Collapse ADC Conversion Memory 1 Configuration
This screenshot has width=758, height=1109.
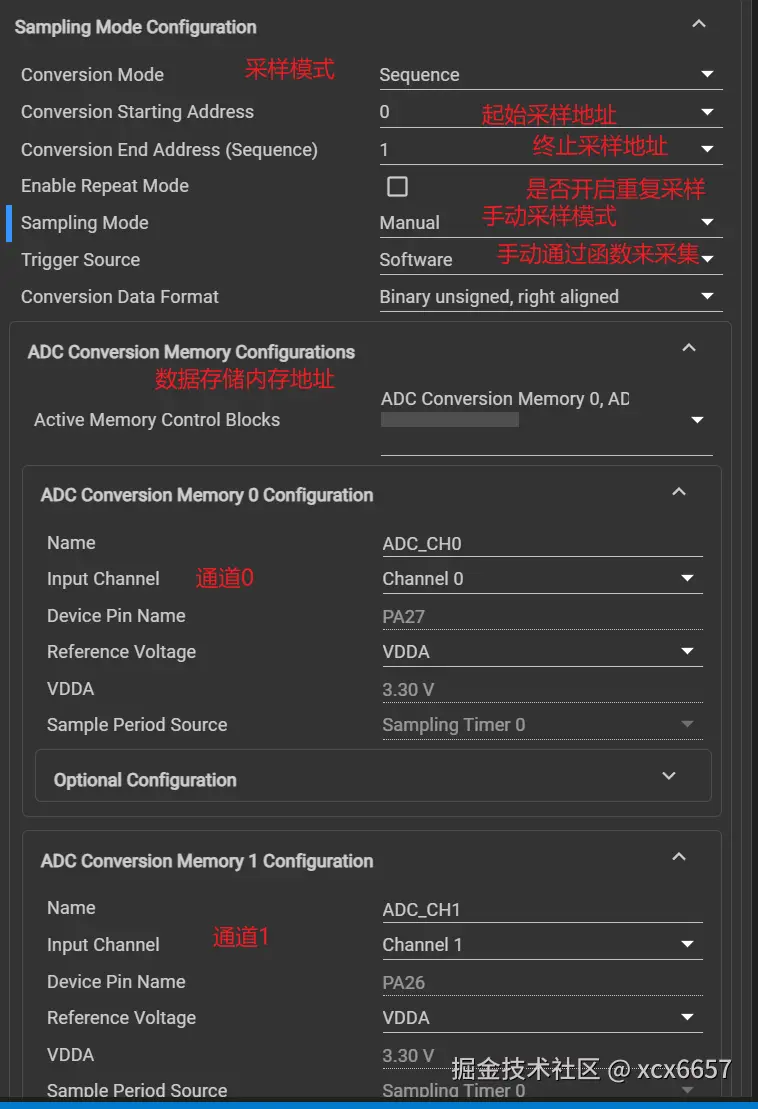(679, 857)
